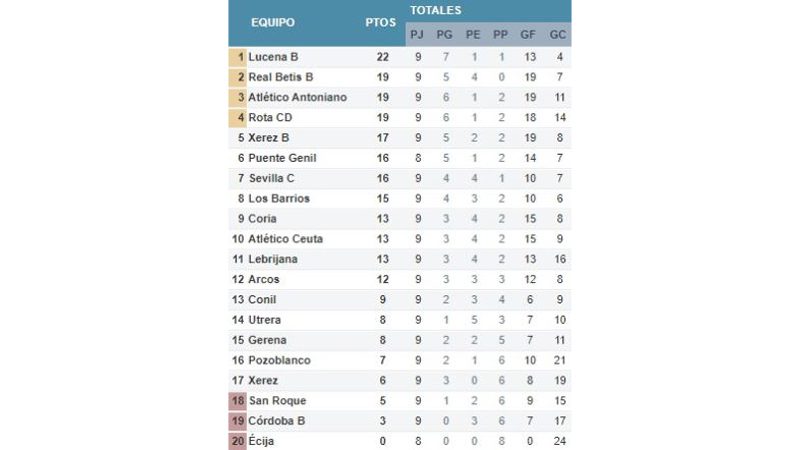Viewport: 800px width, 450px height.
Task: Click red relegation badge number 18
Action: pyautogui.click(x=237, y=401)
